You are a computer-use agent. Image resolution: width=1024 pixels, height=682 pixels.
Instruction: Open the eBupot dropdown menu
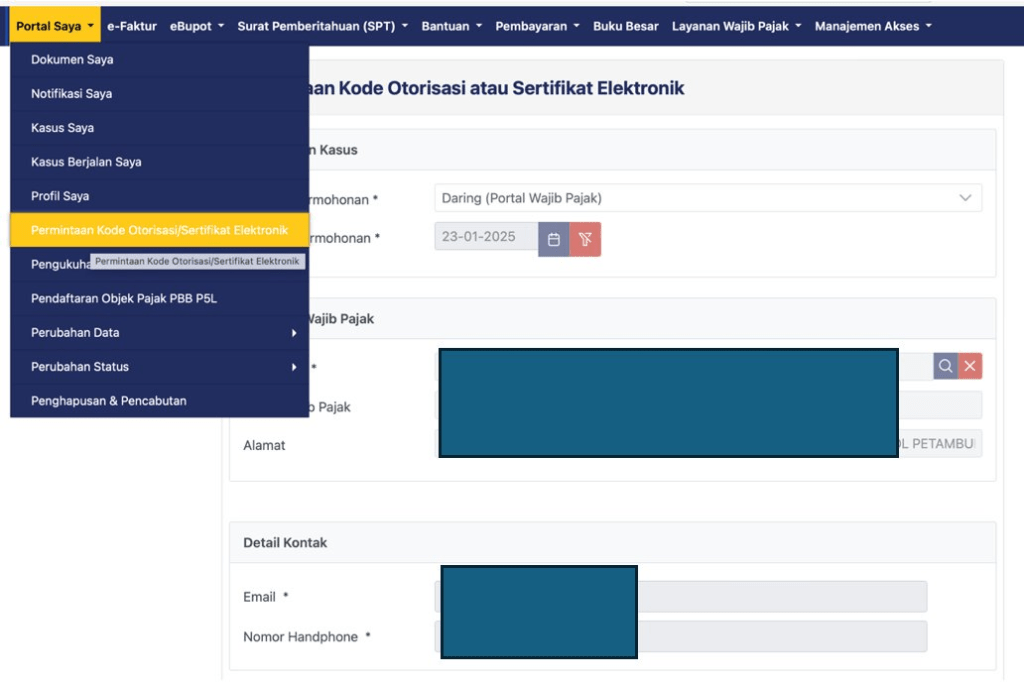tap(196, 26)
